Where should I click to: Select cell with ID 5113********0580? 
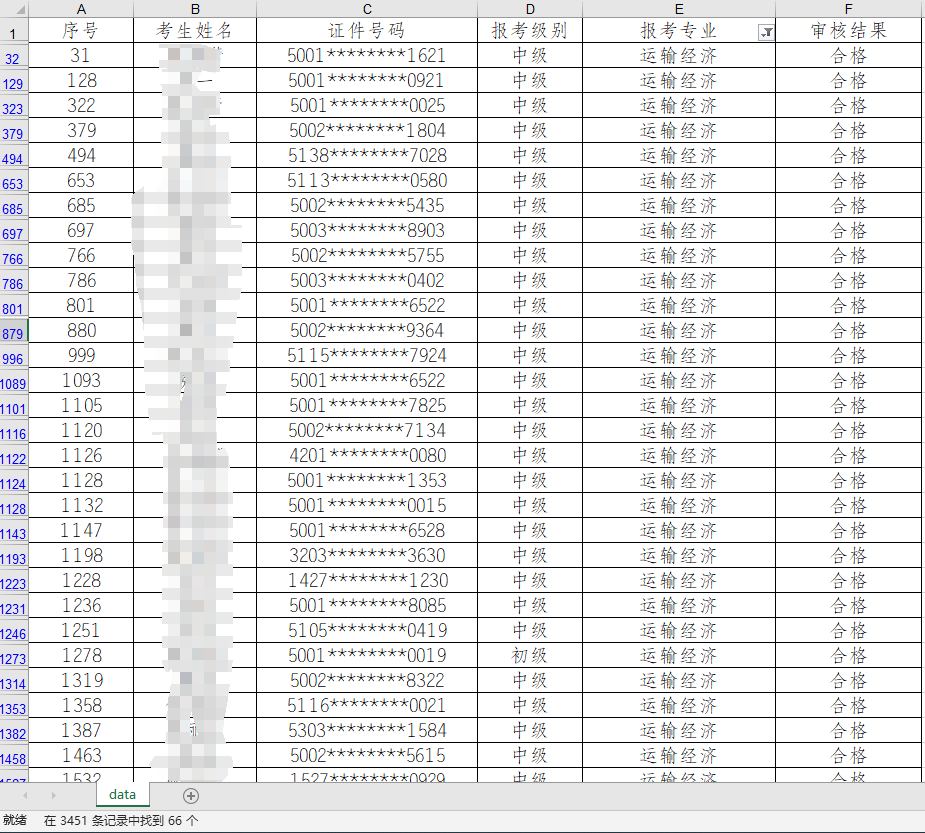pos(367,181)
